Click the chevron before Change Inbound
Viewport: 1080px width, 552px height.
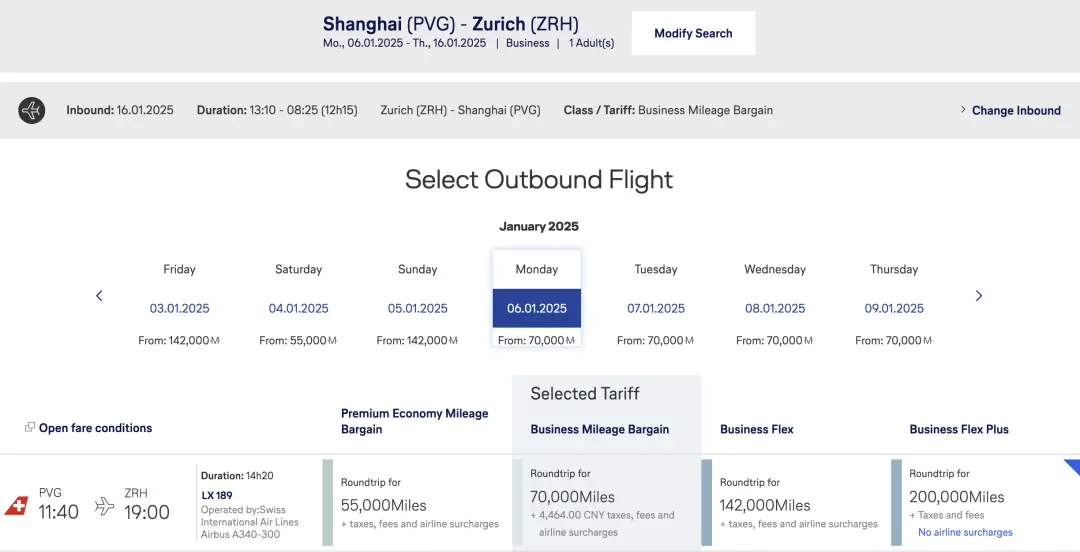click(x=963, y=110)
